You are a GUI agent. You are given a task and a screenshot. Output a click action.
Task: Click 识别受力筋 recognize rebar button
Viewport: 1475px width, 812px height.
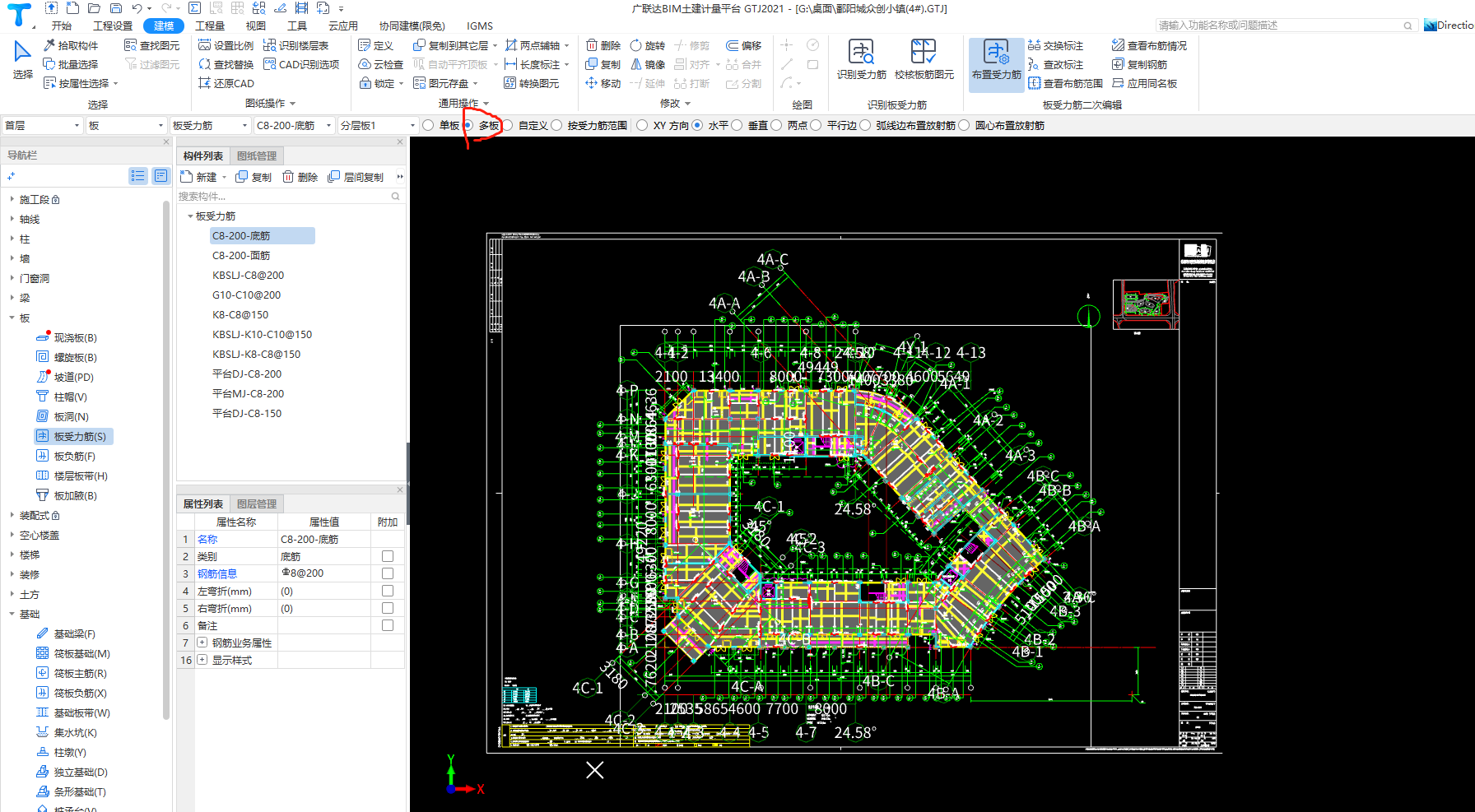tap(862, 59)
